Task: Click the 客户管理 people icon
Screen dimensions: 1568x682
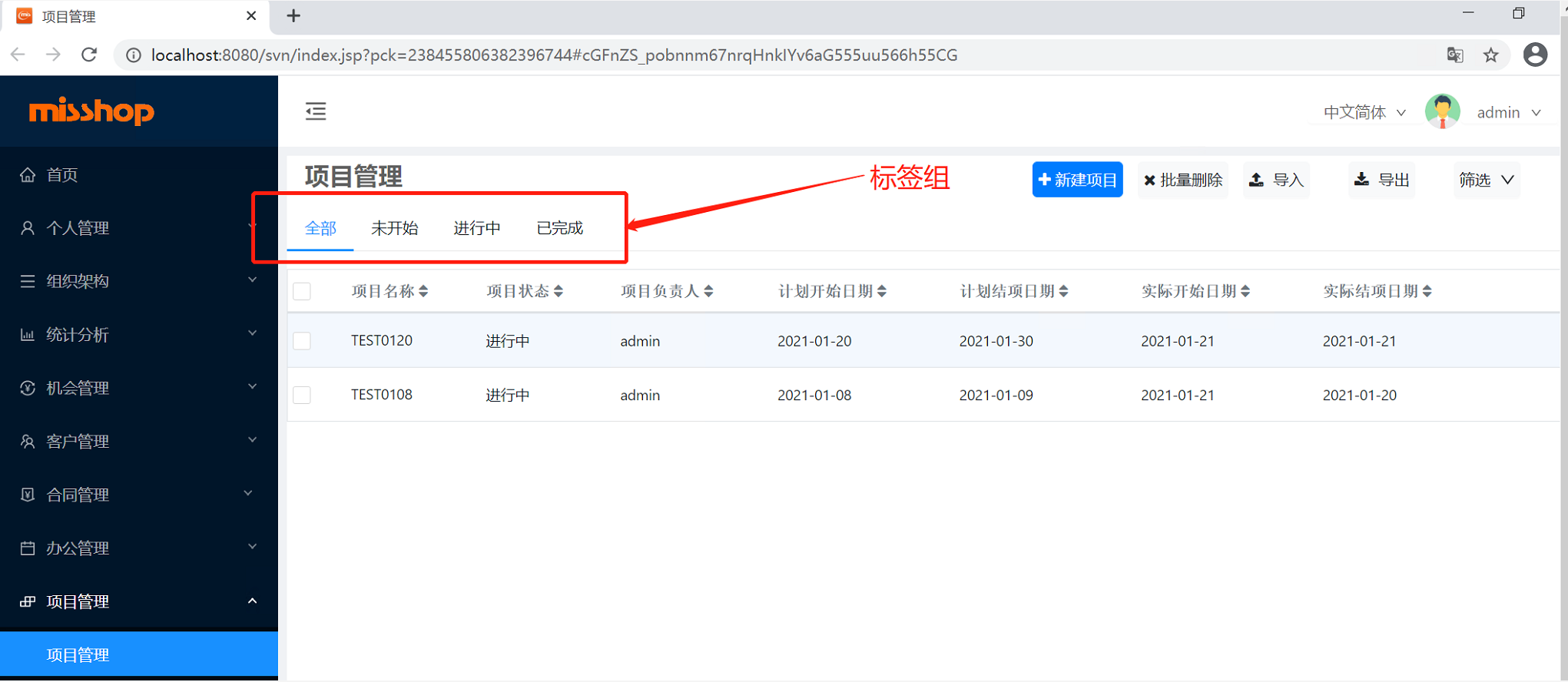Action: click(x=28, y=442)
